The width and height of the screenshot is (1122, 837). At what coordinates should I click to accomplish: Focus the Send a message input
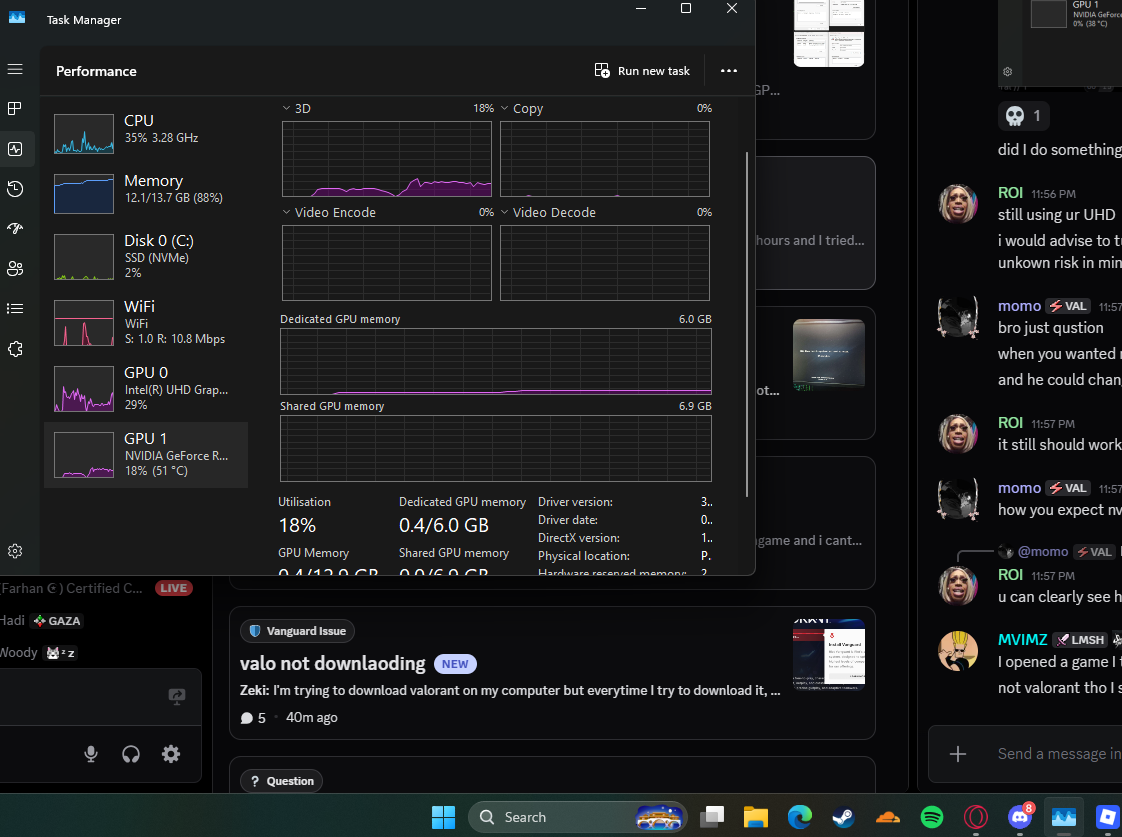tap(1059, 754)
